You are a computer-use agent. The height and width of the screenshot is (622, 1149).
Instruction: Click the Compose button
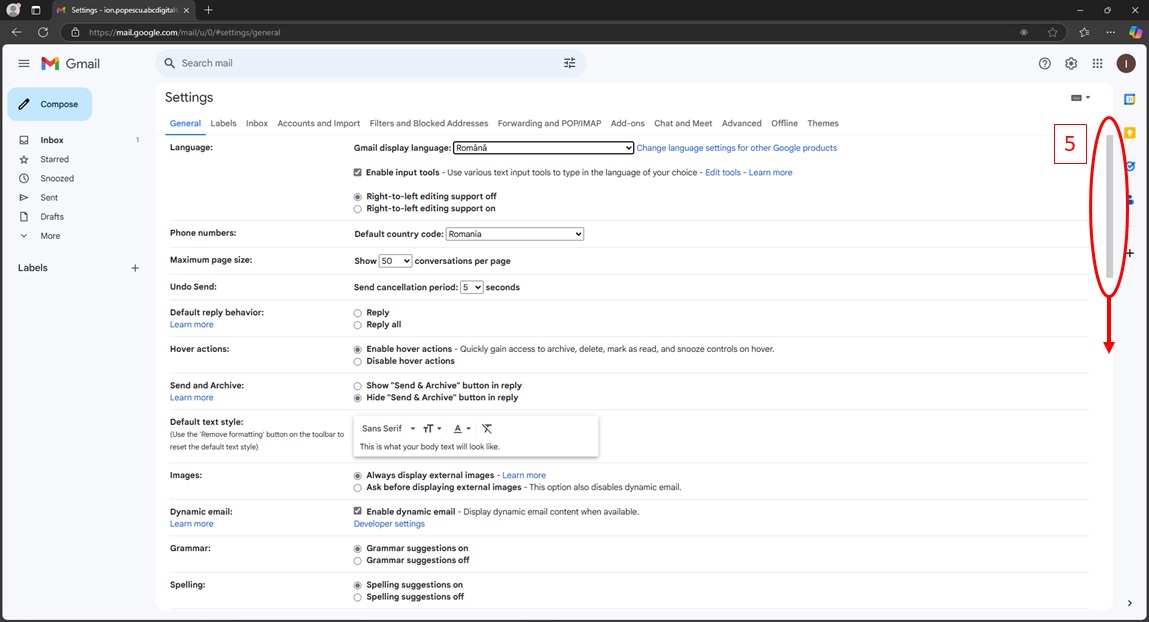pos(50,104)
